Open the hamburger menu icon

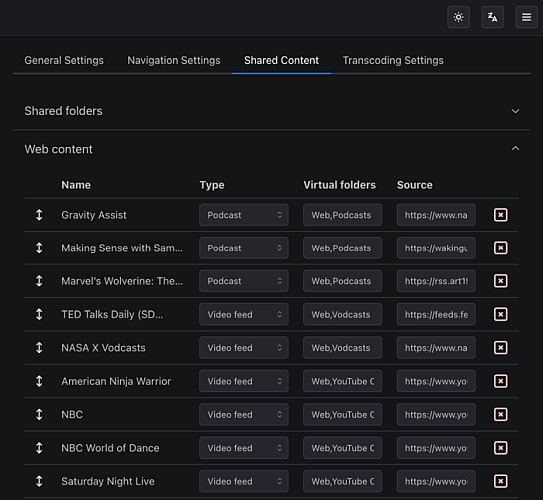coord(526,17)
